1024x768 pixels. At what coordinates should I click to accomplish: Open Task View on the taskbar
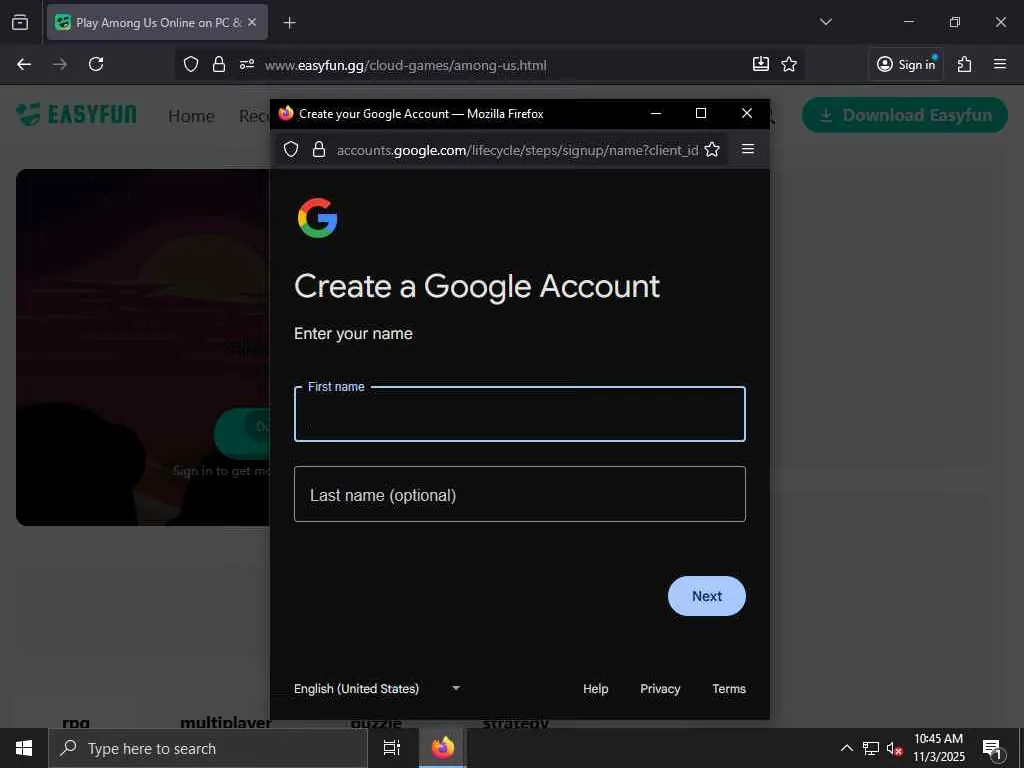click(392, 748)
